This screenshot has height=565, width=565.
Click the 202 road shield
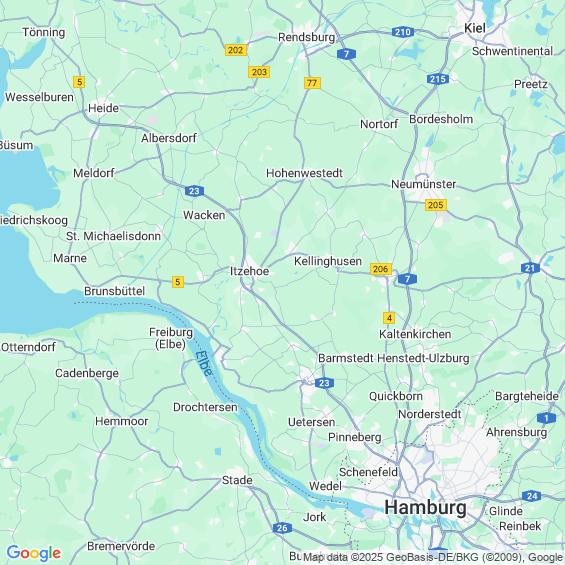coord(236,50)
